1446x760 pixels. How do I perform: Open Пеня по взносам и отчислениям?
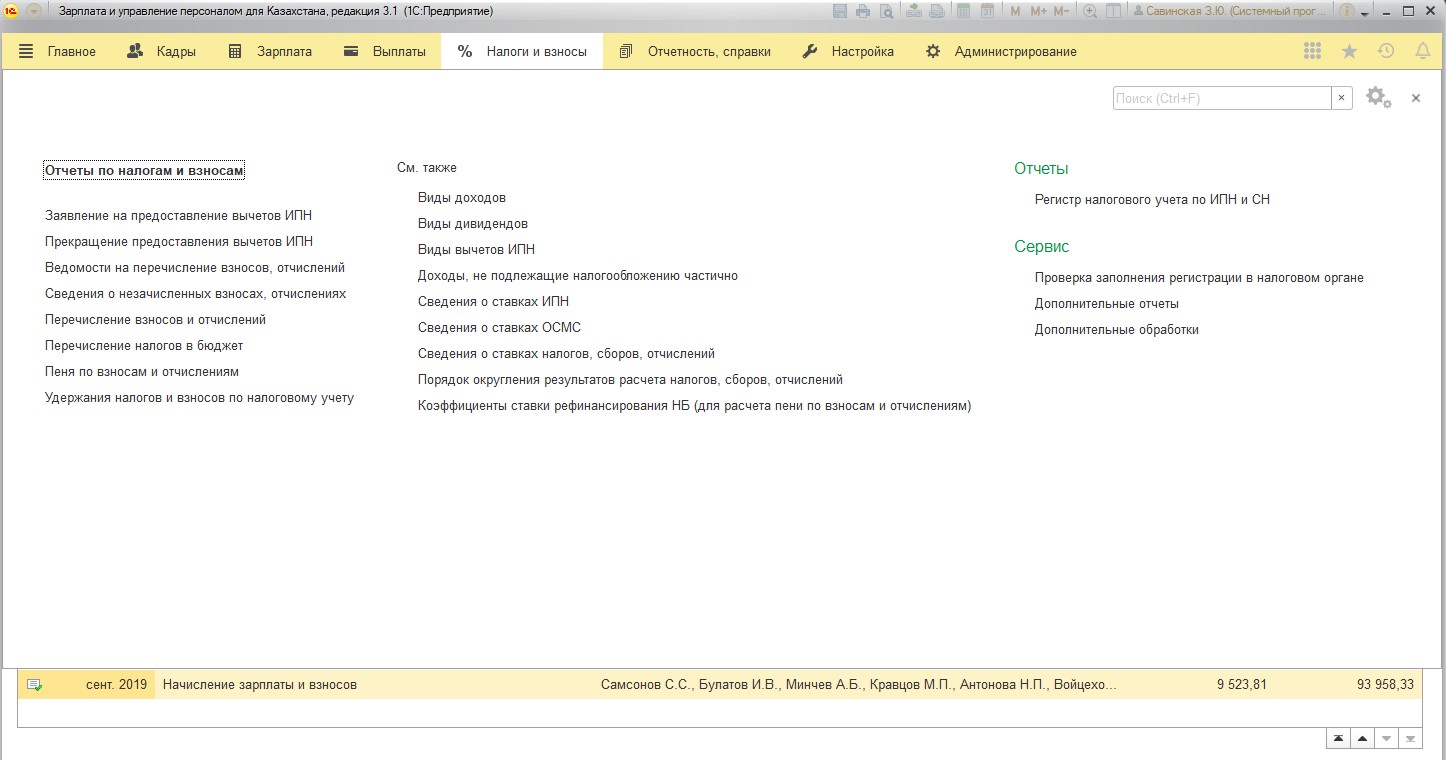click(x=142, y=371)
